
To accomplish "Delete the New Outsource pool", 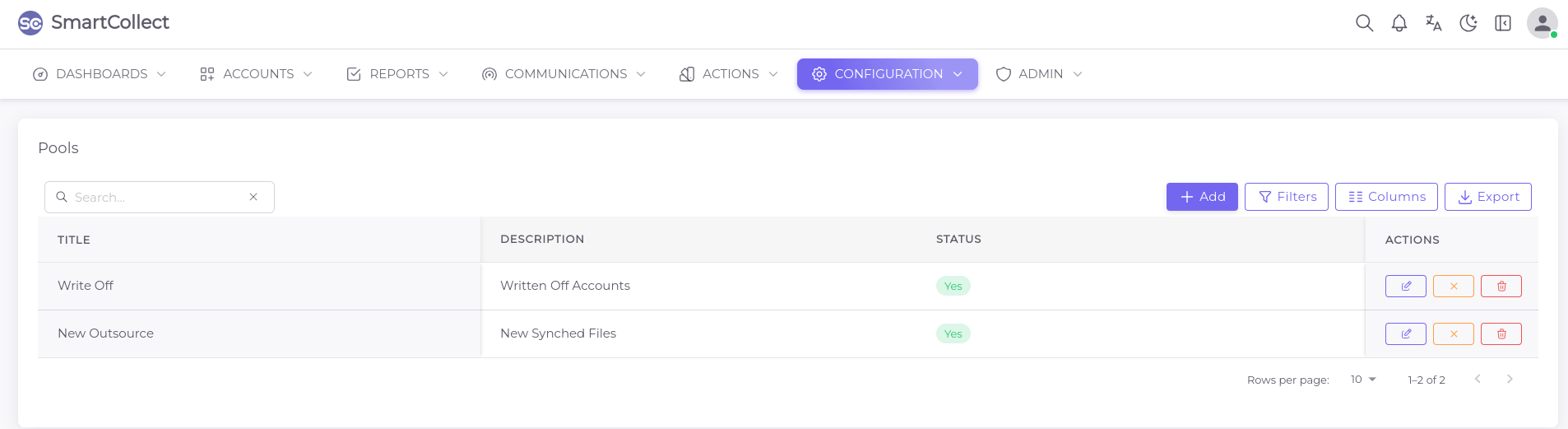I will point(1501,333).
